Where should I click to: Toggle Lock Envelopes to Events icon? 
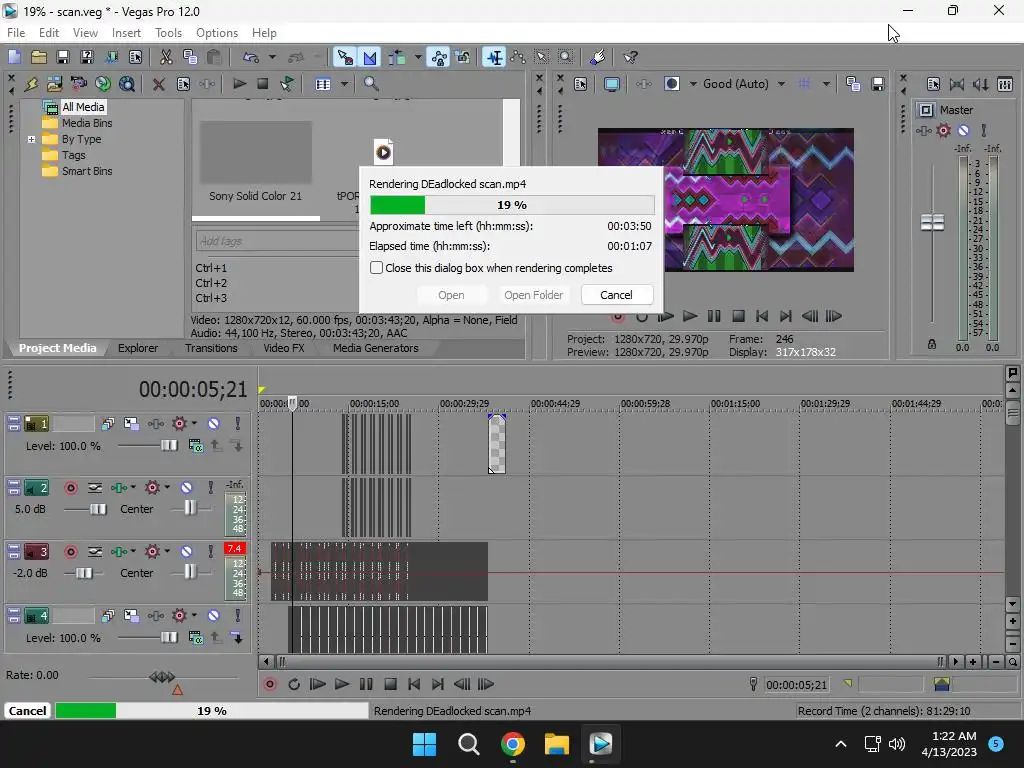coord(464,57)
